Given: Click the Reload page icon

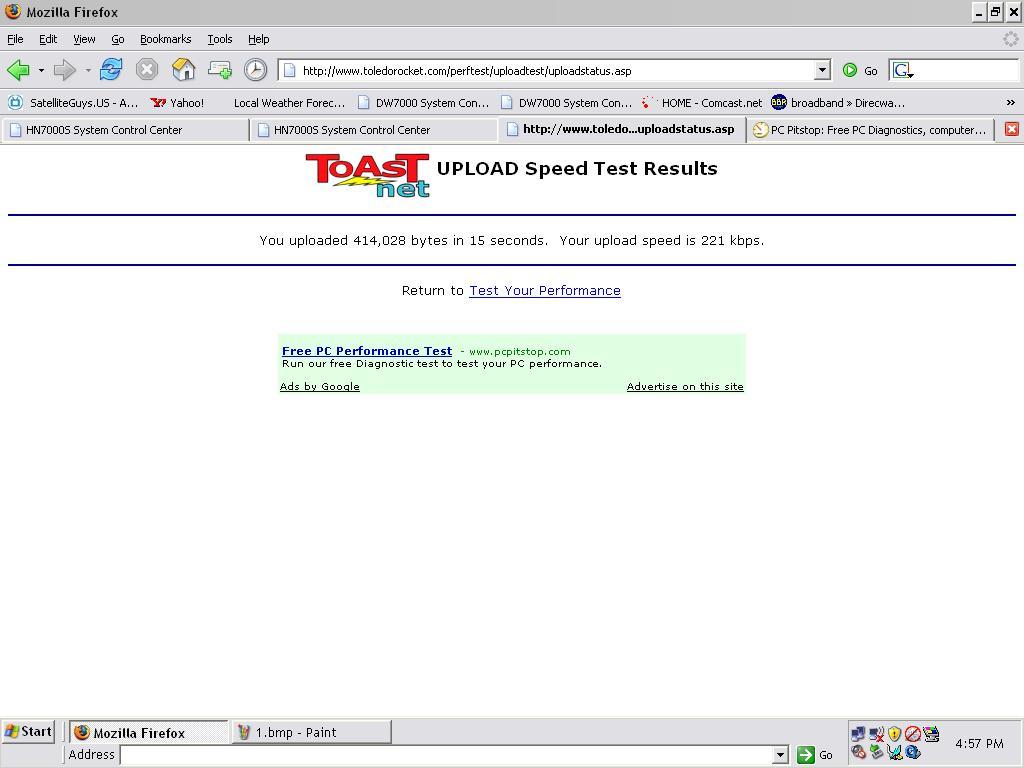Looking at the screenshot, I should click(x=111, y=70).
